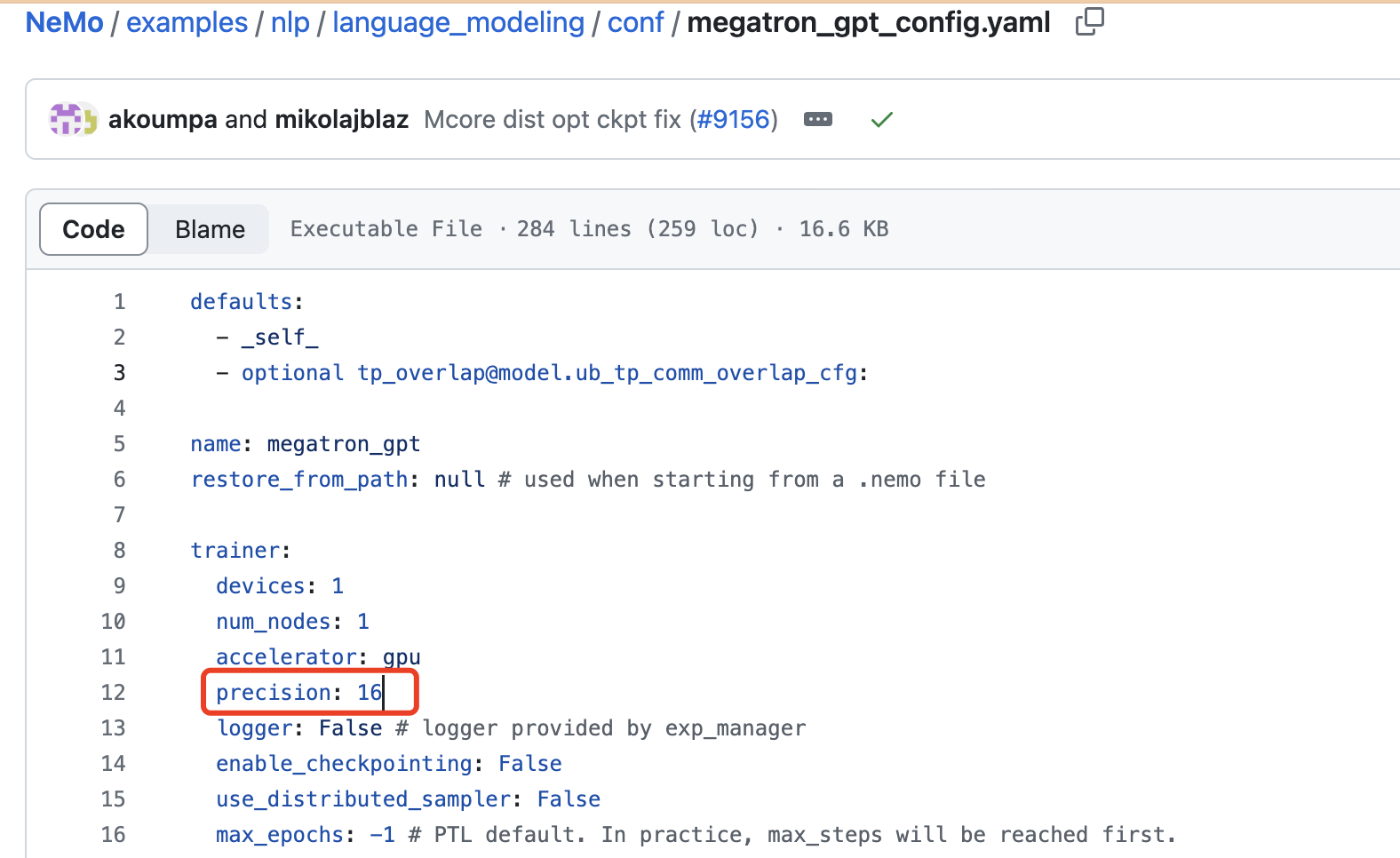The image size is (1400, 858).
Task: Select line number 16
Action: pyautogui.click(x=113, y=835)
